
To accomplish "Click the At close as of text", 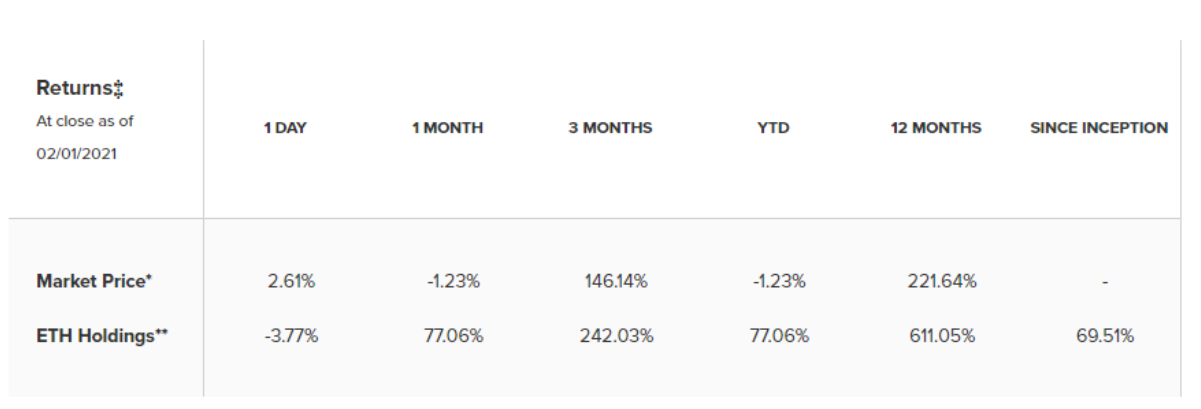I will click(x=84, y=121).
